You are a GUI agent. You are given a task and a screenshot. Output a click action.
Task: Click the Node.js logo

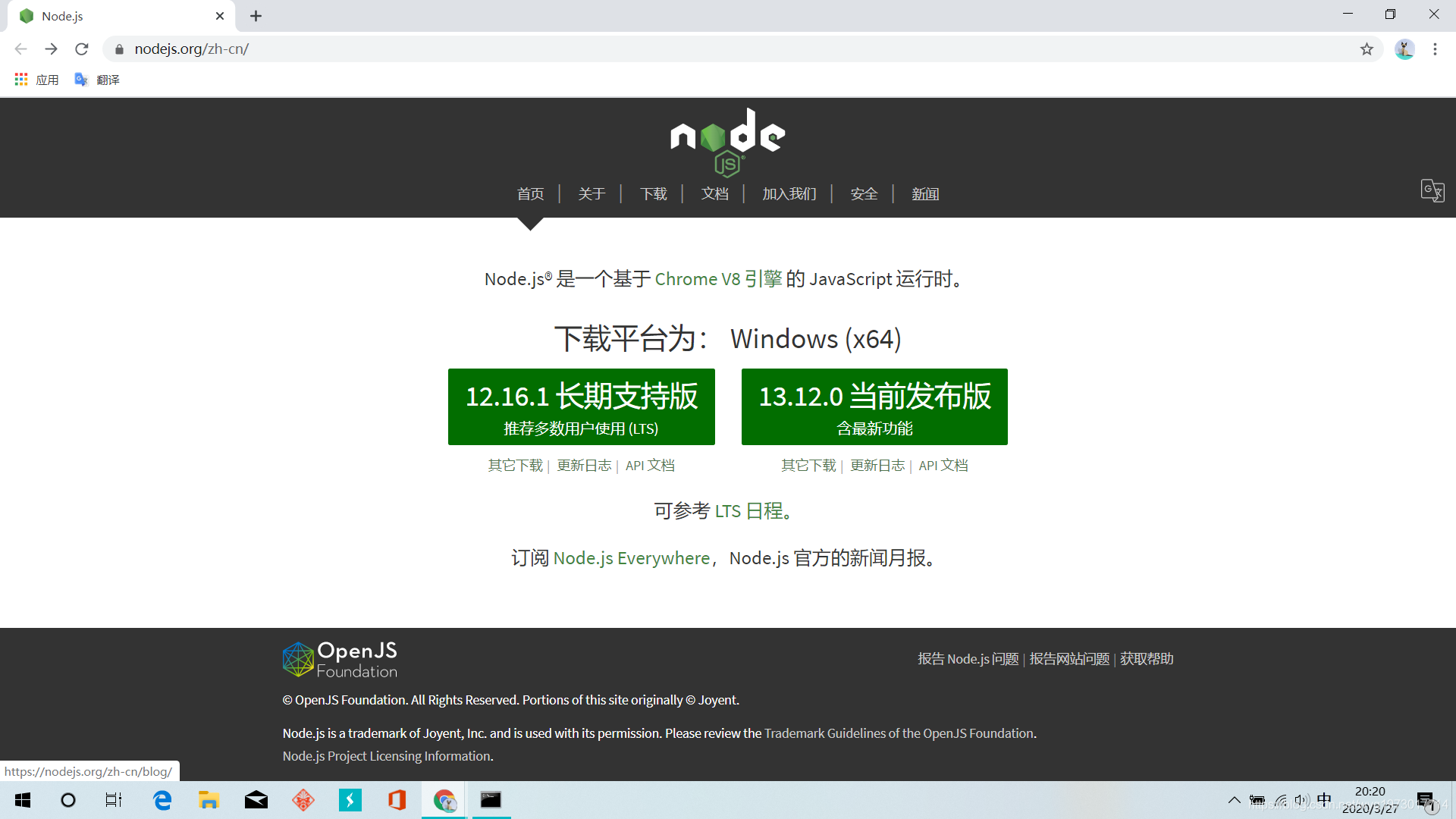(728, 142)
